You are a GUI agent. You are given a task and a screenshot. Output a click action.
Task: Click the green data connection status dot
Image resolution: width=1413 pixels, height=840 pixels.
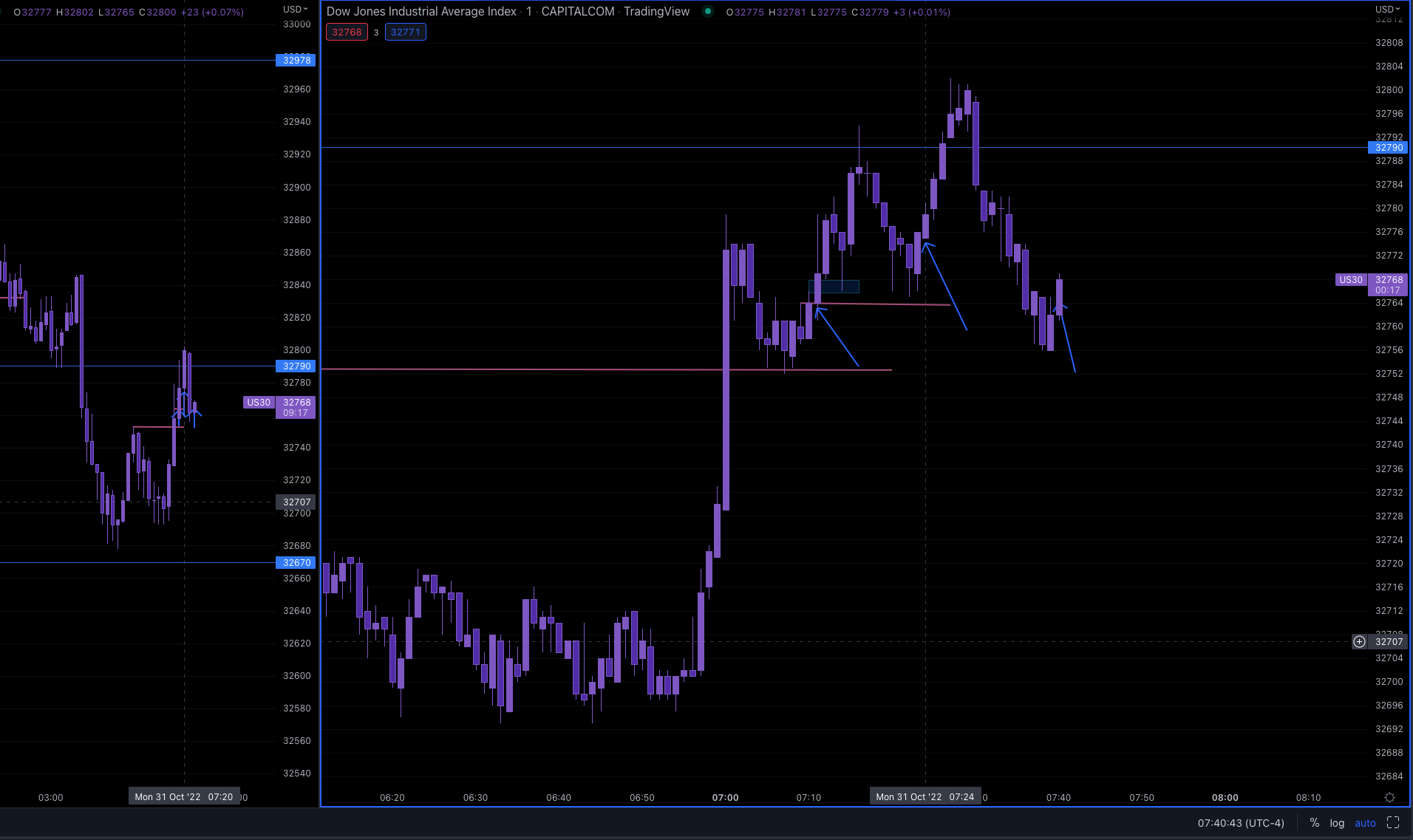coord(707,12)
